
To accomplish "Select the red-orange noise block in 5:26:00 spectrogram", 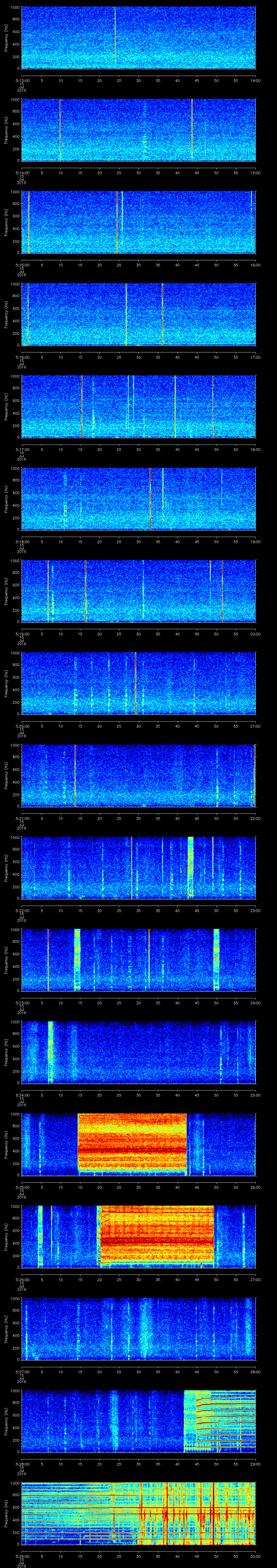I will point(157,1236).
